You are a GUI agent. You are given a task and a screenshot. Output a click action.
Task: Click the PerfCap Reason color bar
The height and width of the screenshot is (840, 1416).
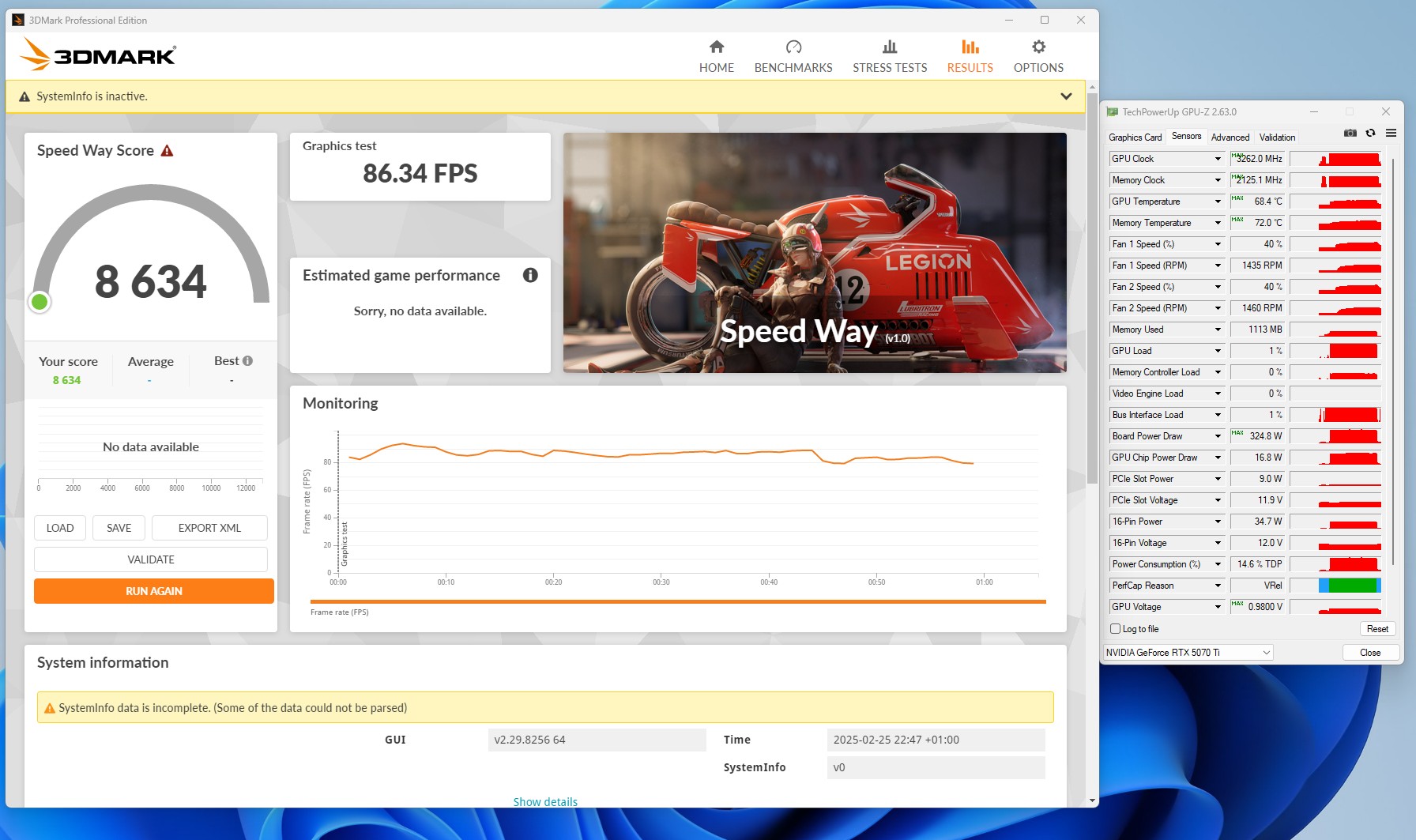(x=1350, y=586)
